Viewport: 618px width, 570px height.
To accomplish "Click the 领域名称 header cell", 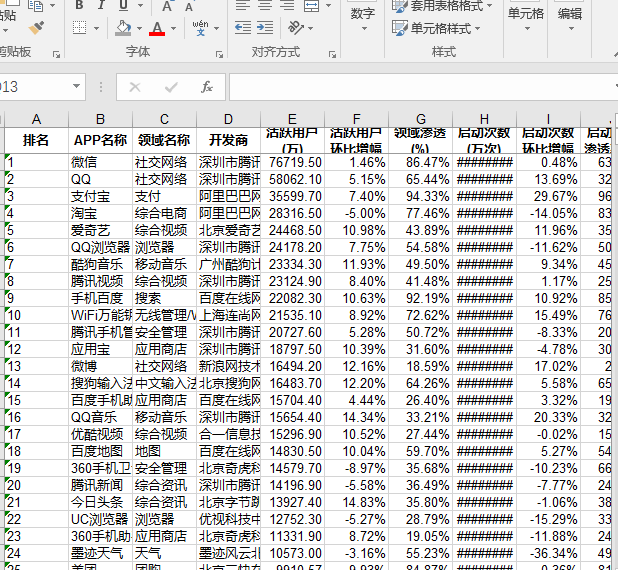I will coord(164,140).
